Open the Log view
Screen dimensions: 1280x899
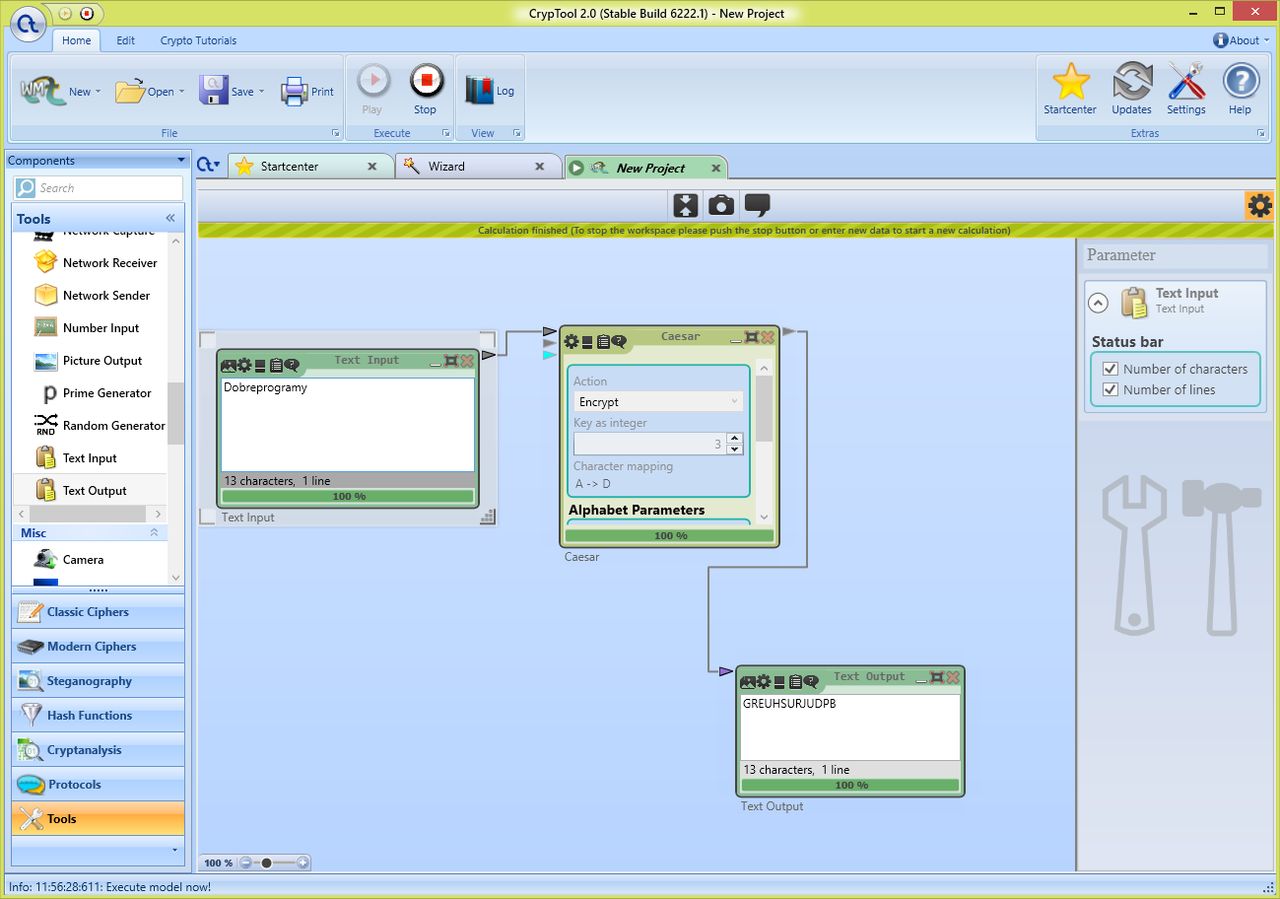(x=489, y=90)
